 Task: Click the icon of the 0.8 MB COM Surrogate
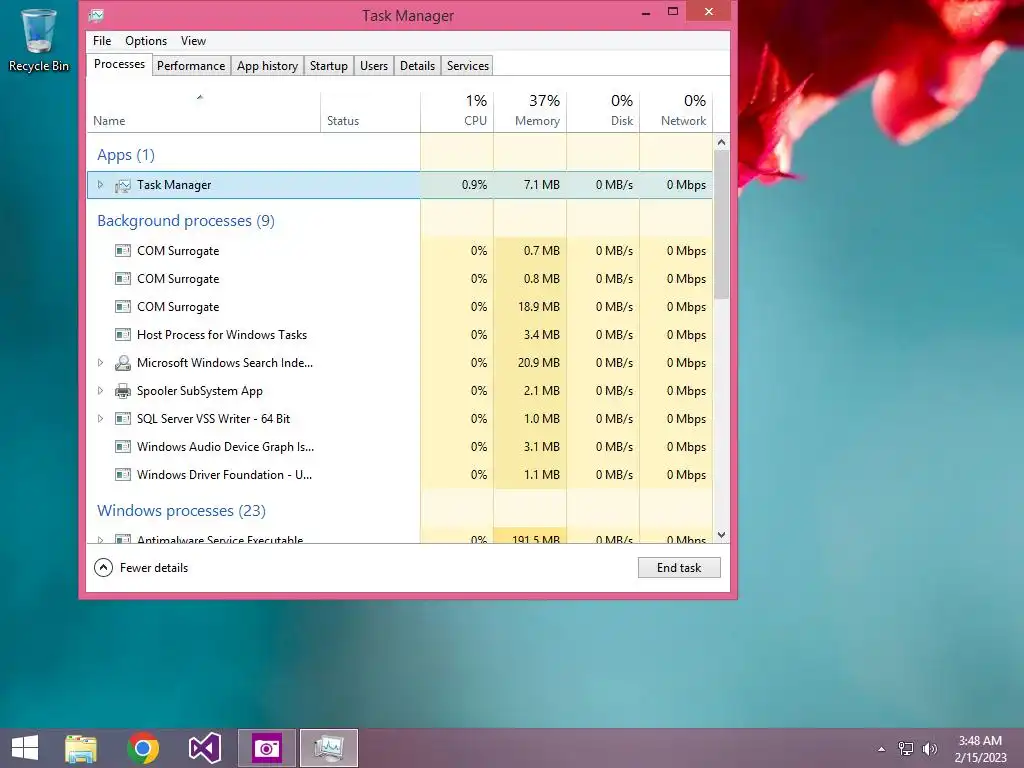(x=123, y=279)
